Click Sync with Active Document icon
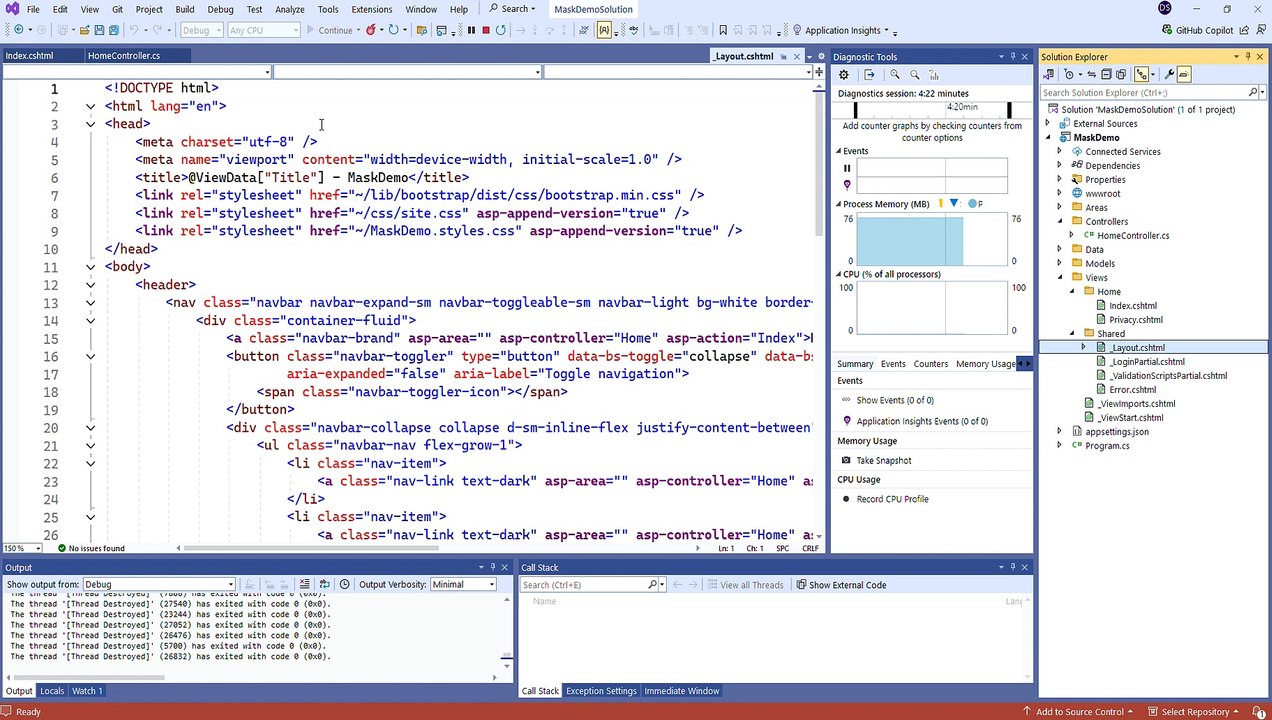The height and width of the screenshot is (720, 1272). [1092, 74]
